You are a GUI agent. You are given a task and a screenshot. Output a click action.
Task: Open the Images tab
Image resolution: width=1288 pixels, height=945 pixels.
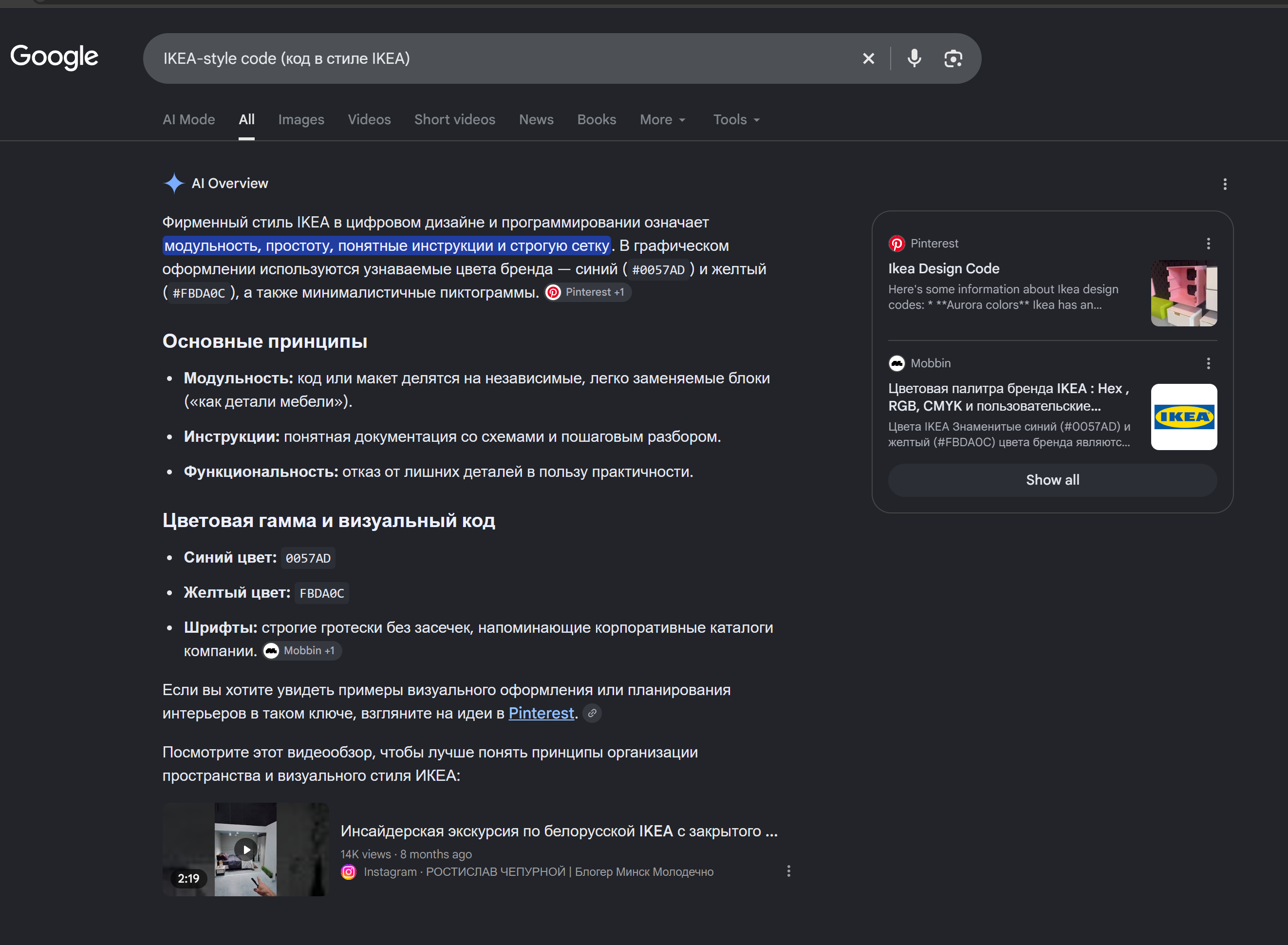(301, 119)
